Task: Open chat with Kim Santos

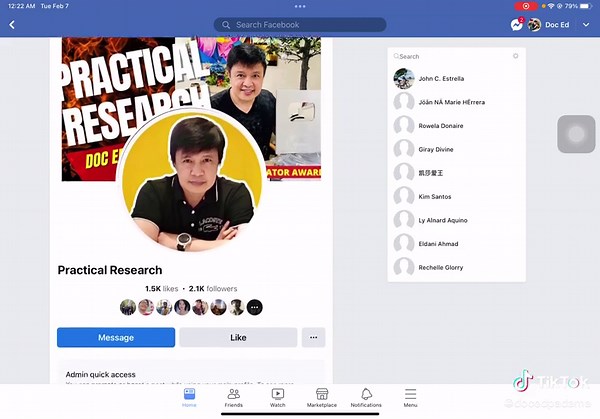Action: 457,196
